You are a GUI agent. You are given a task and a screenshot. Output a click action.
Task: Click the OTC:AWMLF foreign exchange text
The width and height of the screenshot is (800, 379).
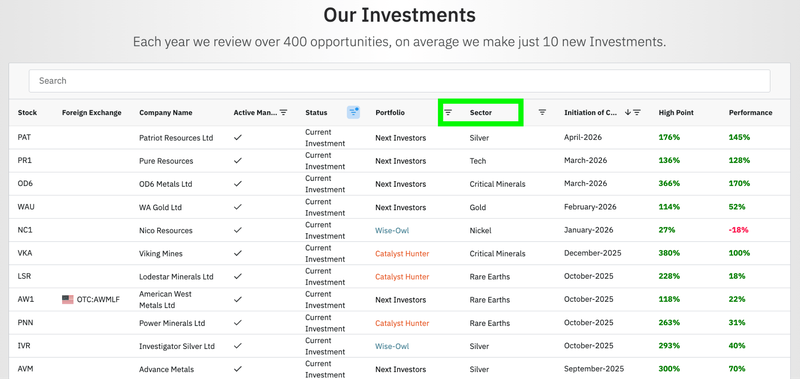[x=98, y=299]
